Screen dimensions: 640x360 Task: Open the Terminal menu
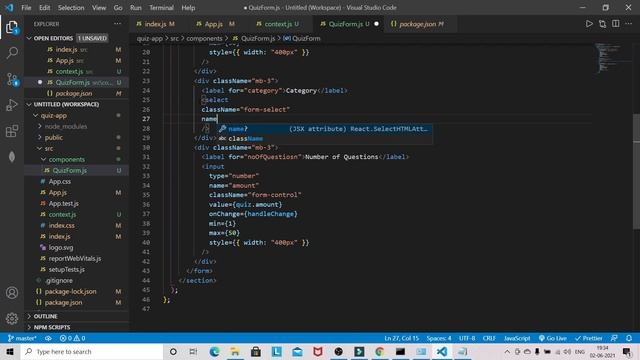tap(161, 8)
